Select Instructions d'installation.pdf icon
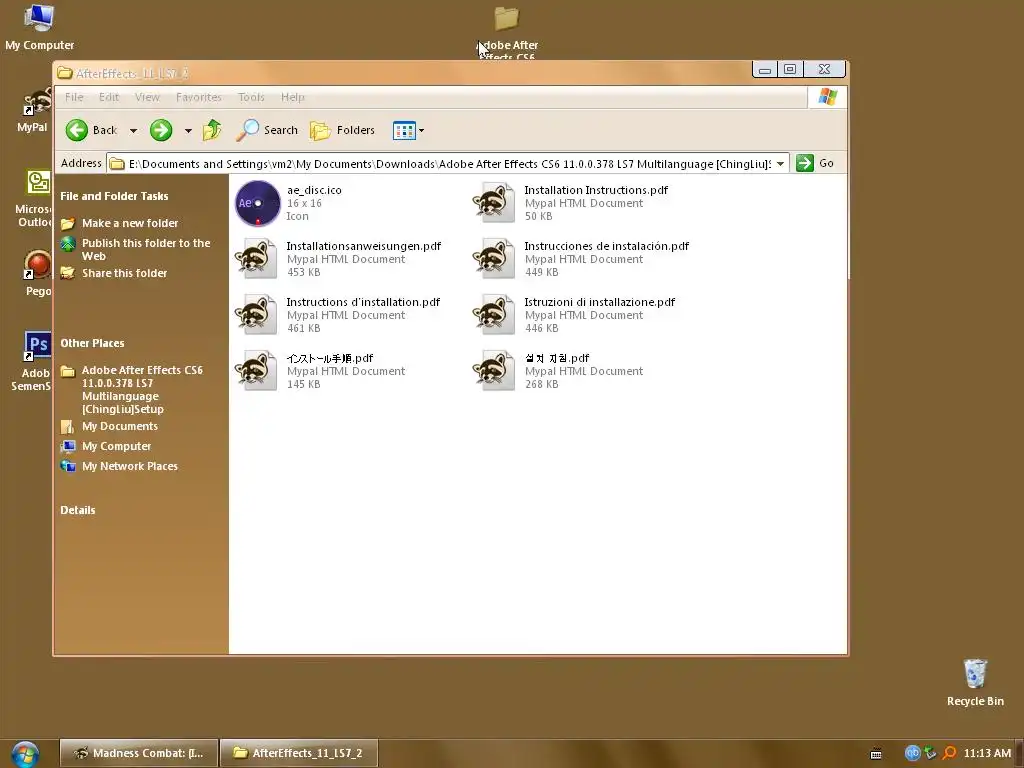Viewport: 1024px width, 768px height. pyautogui.click(x=256, y=315)
